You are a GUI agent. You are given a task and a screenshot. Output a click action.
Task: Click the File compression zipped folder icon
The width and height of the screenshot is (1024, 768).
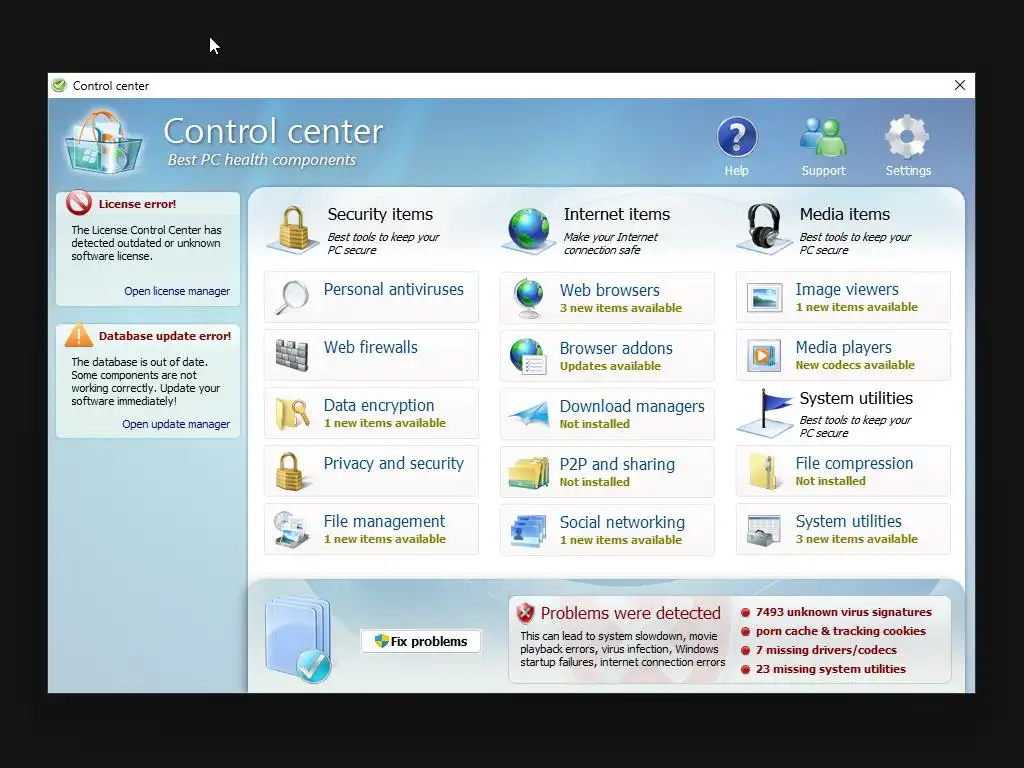[763, 472]
